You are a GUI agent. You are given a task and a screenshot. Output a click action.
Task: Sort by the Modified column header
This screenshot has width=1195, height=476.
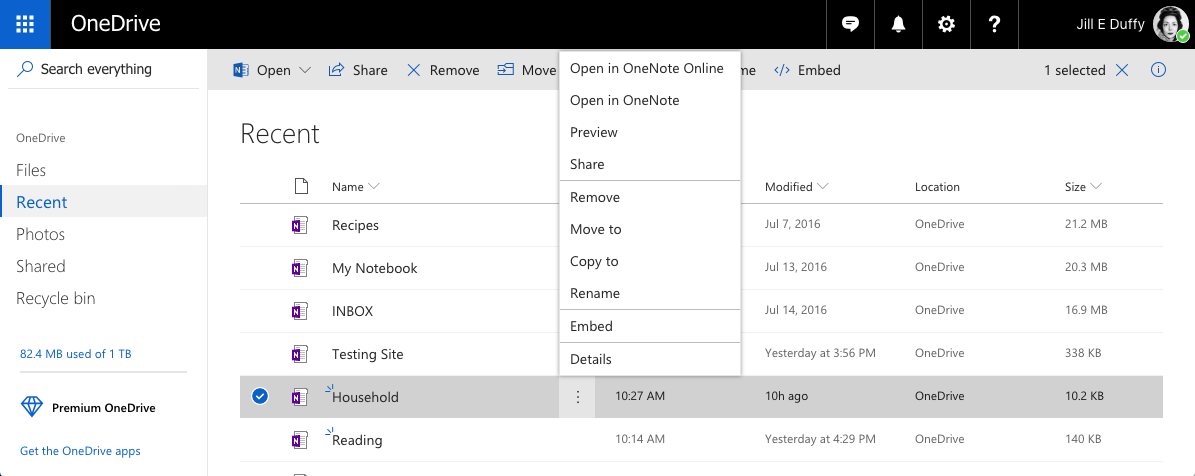tap(796, 187)
